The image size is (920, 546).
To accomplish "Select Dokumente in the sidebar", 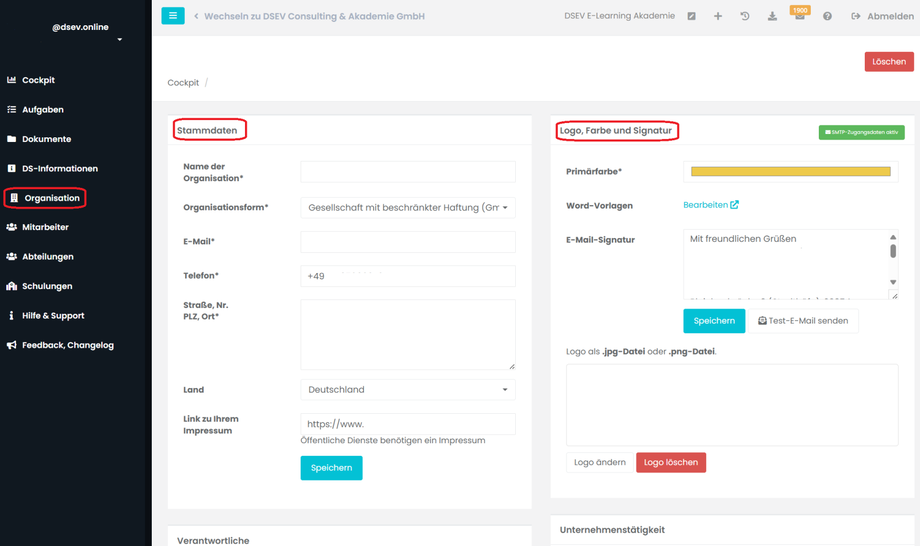I will pos(46,139).
